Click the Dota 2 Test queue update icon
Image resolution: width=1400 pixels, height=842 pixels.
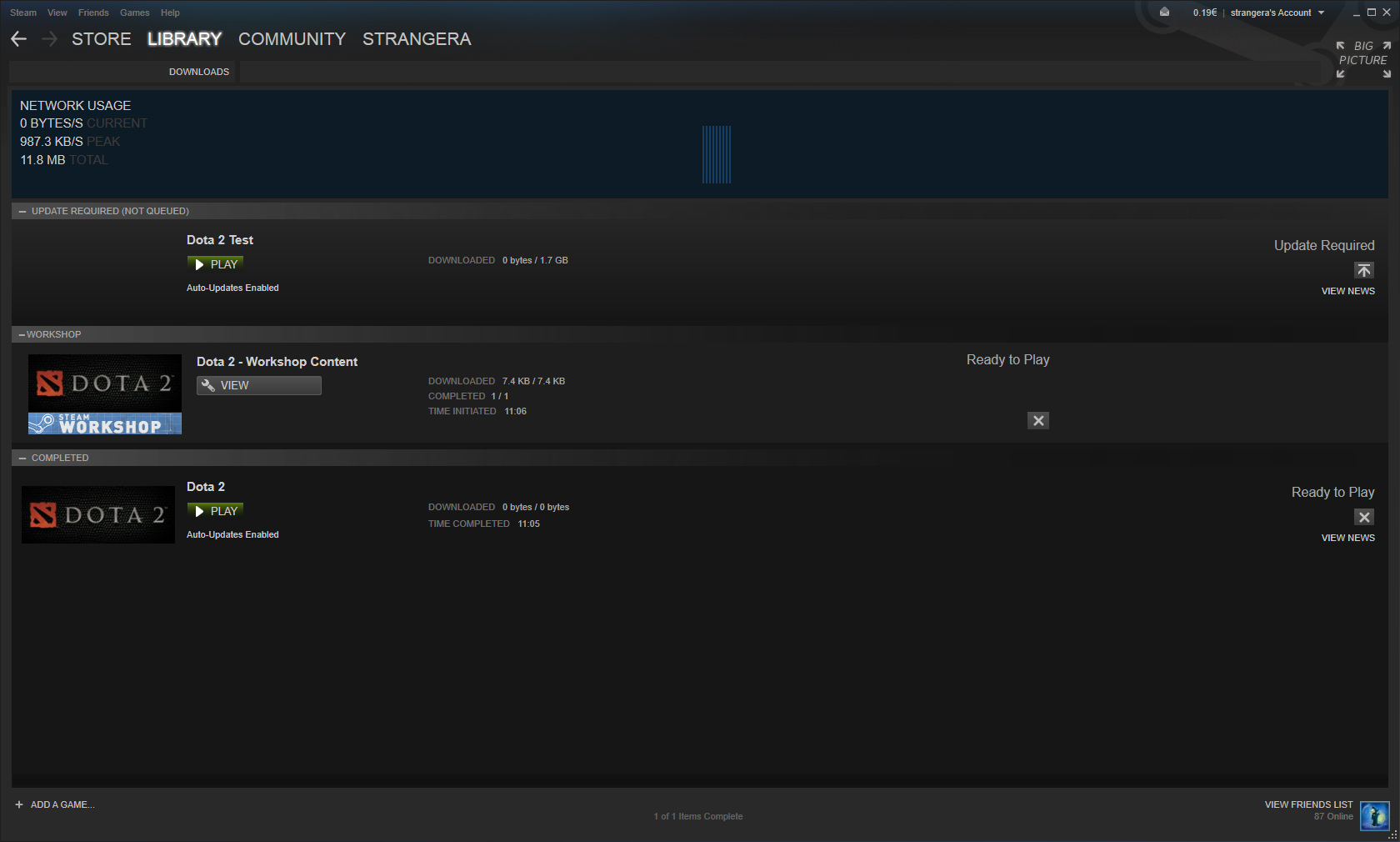[x=1363, y=270]
